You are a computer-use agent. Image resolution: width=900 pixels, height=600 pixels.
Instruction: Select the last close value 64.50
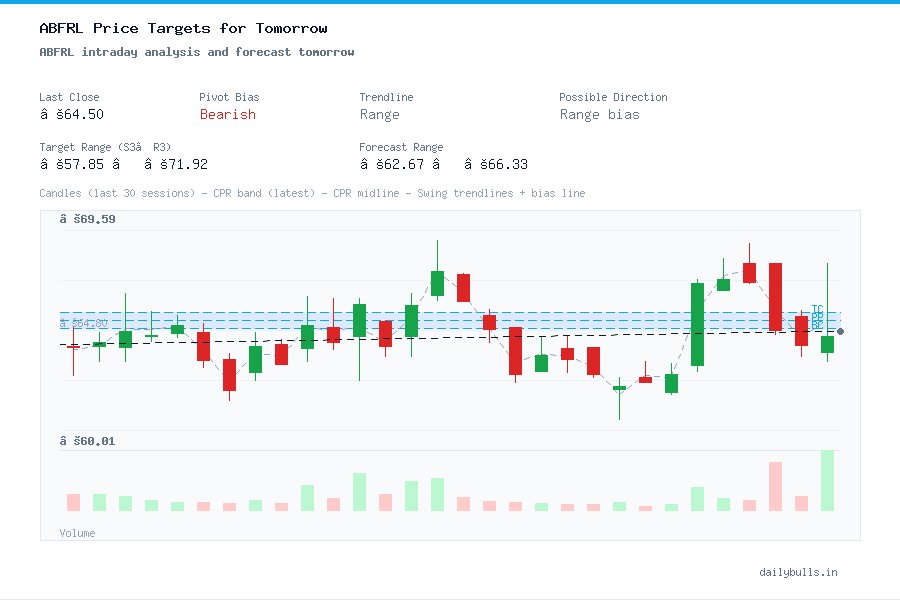pyautogui.click(x=72, y=114)
